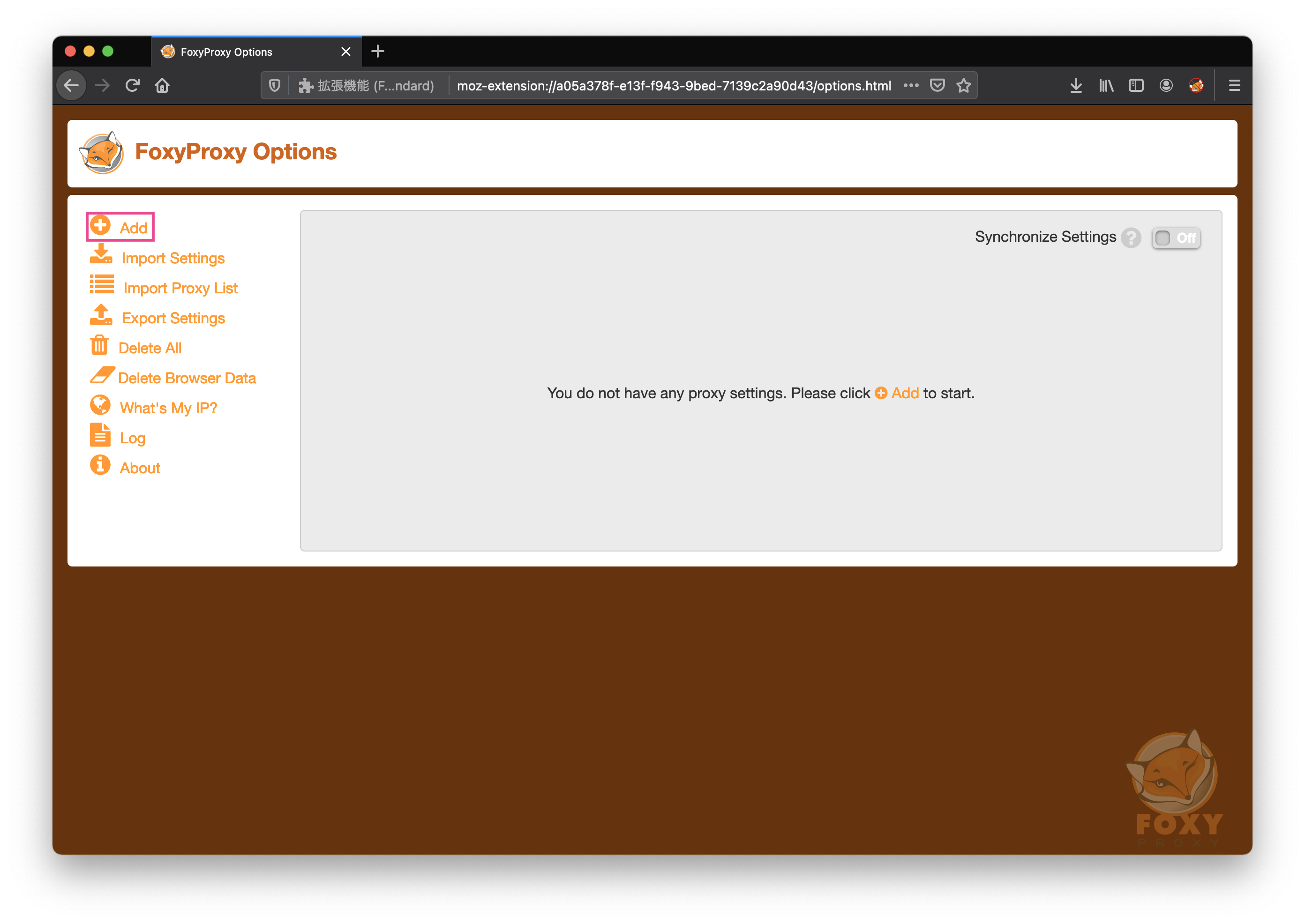Click the About info icon

(x=100, y=465)
